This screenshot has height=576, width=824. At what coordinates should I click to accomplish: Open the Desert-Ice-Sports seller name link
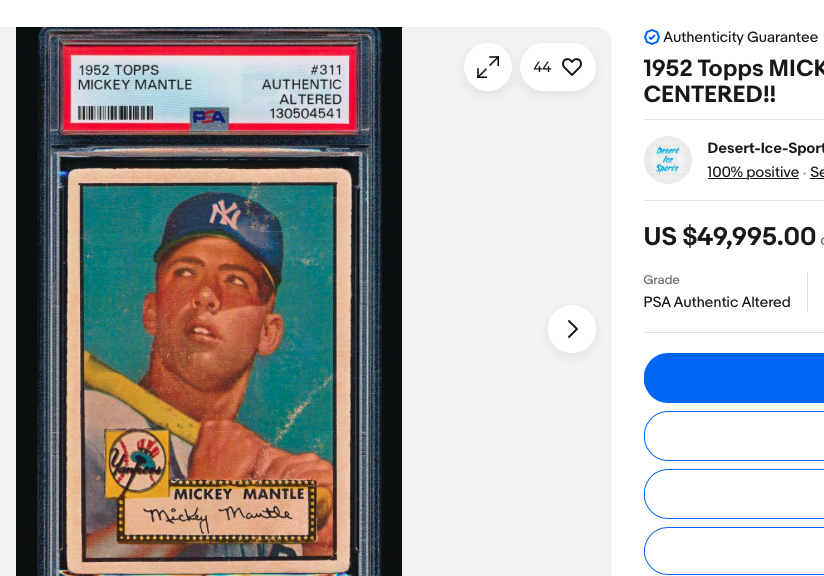point(766,148)
